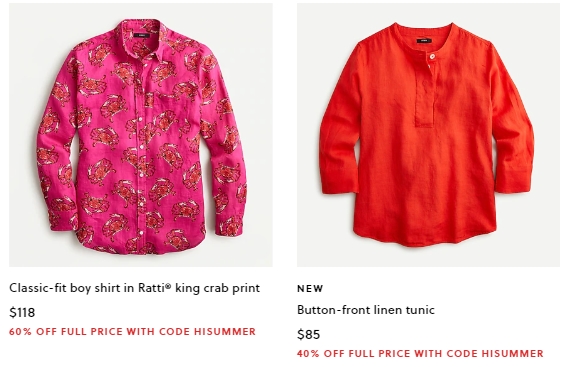Click the white button on the red tunic placket
570x367 pixels.
(x=432, y=56)
